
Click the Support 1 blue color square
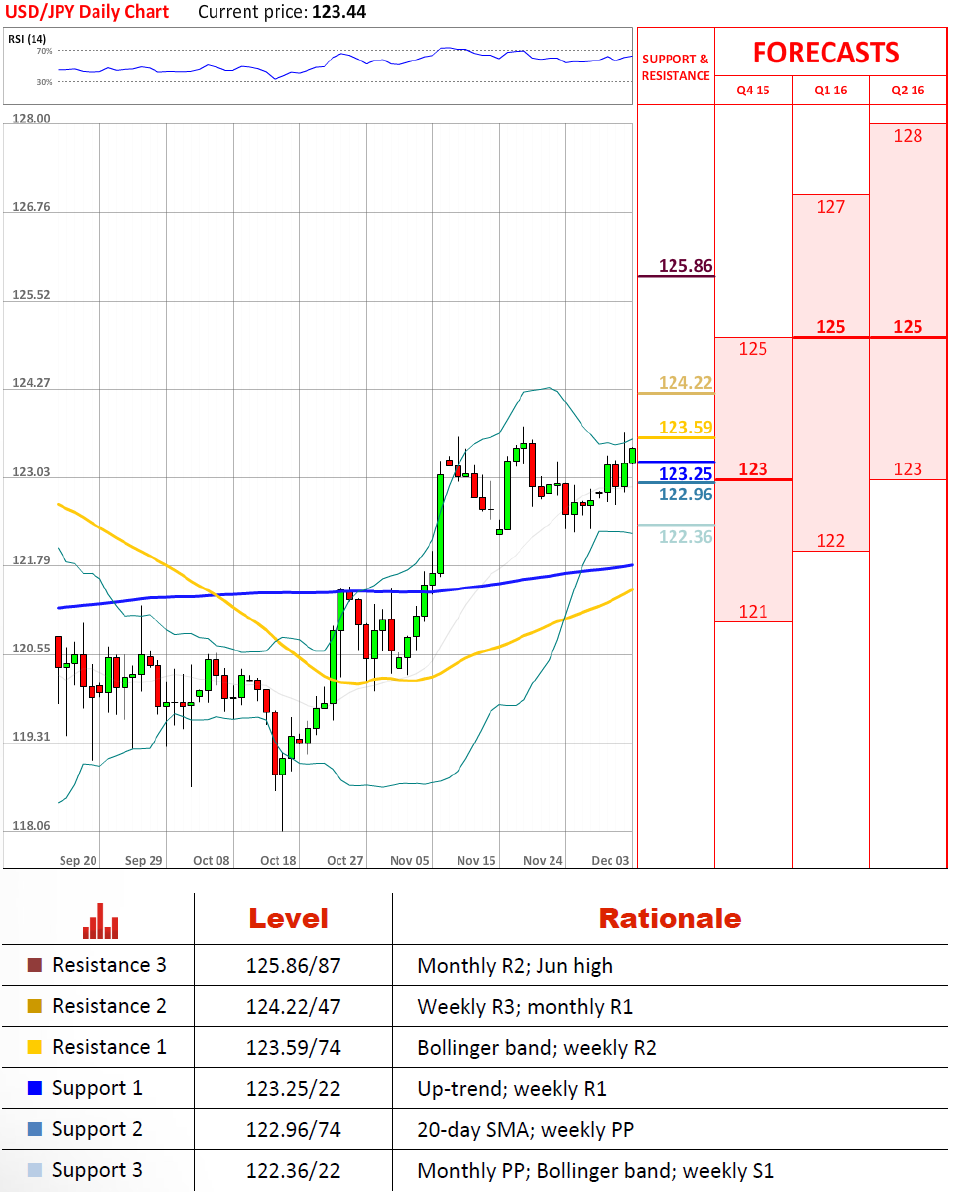(x=34, y=1088)
